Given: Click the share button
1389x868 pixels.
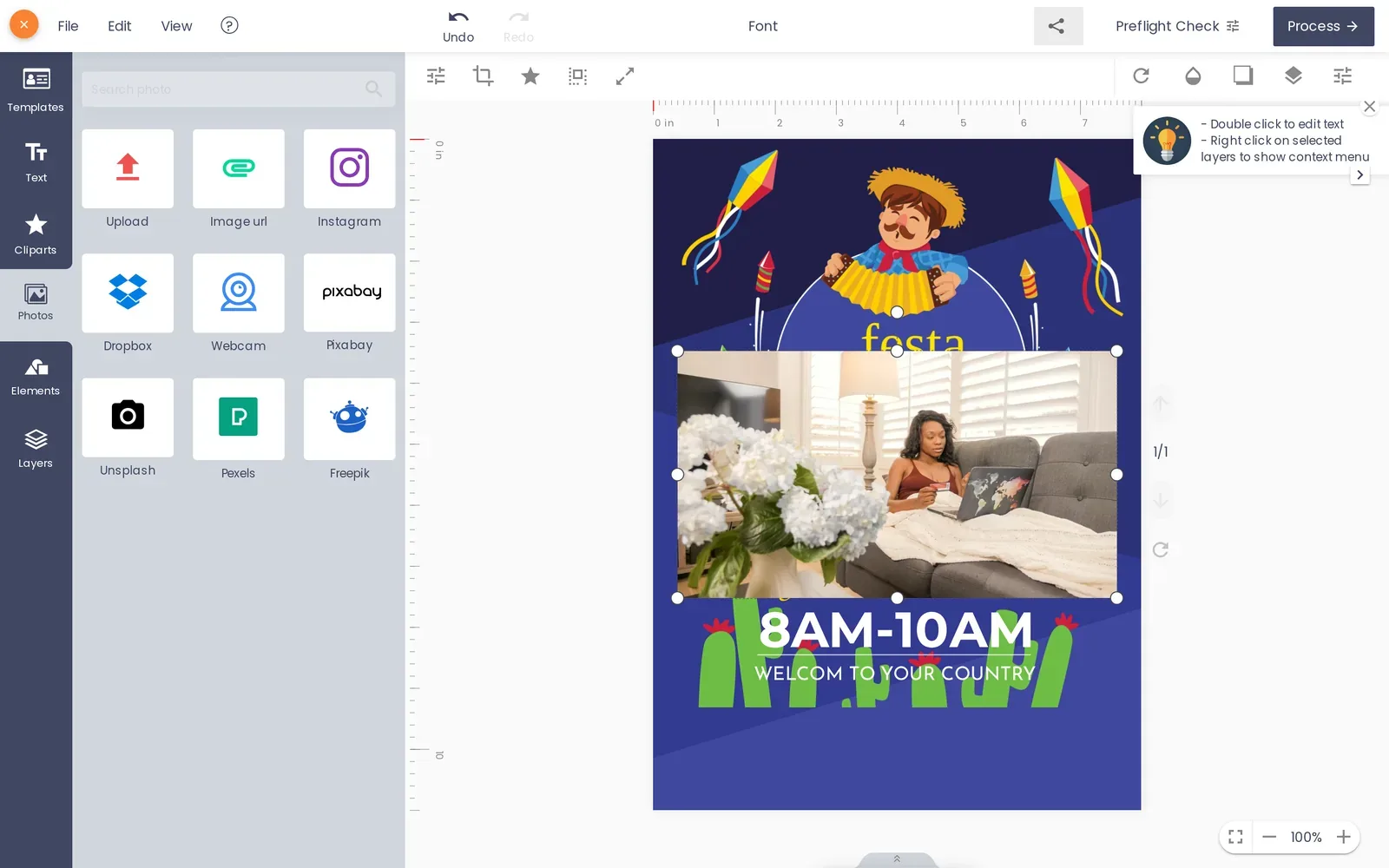Looking at the screenshot, I should tap(1058, 26).
